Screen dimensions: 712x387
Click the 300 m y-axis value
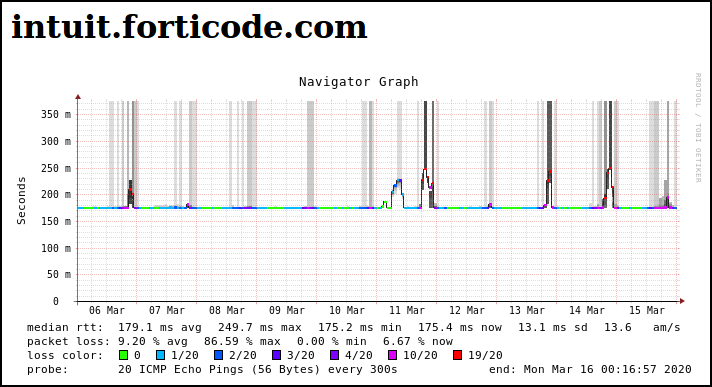point(56,141)
